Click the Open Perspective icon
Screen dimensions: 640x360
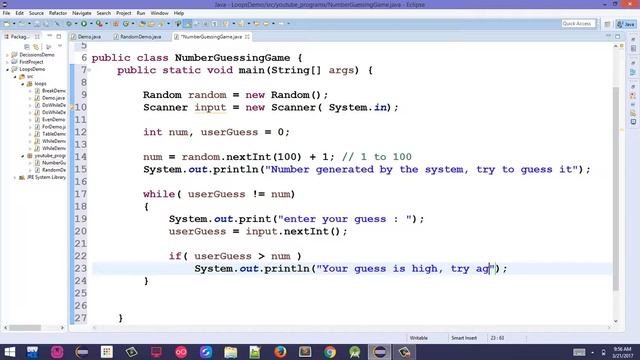pyautogui.click(x=607, y=24)
